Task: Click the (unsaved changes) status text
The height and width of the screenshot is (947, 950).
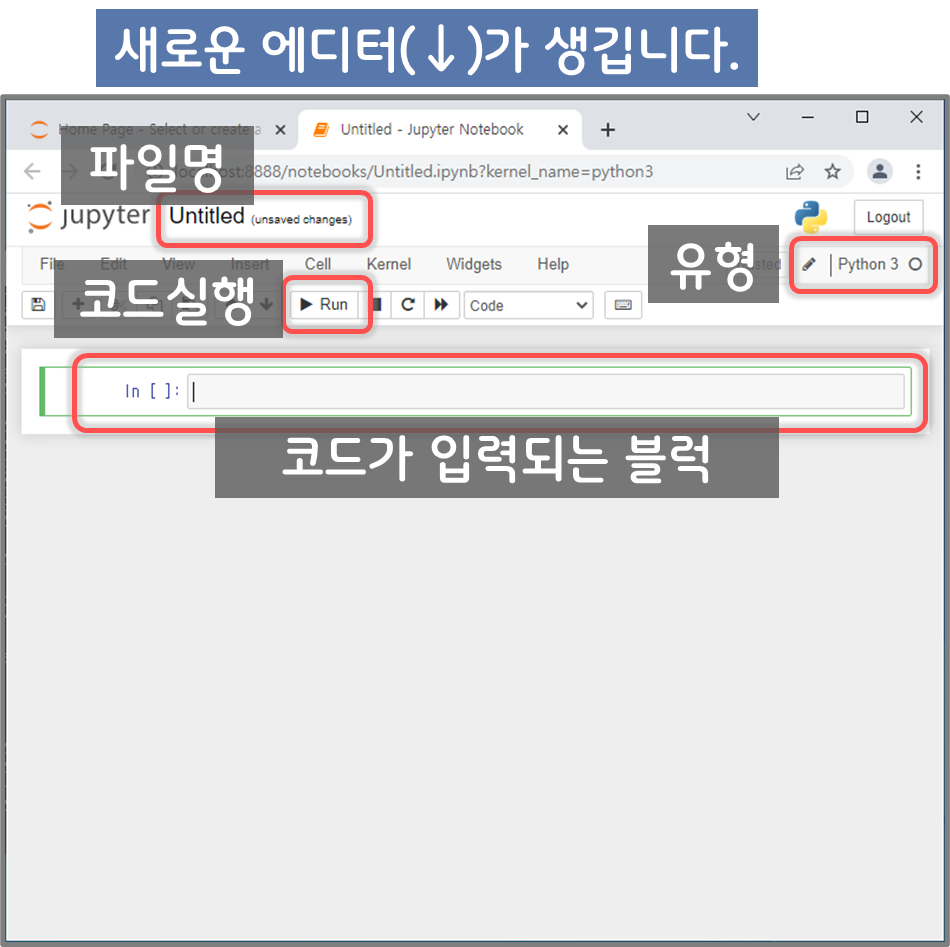Action: click(x=301, y=219)
